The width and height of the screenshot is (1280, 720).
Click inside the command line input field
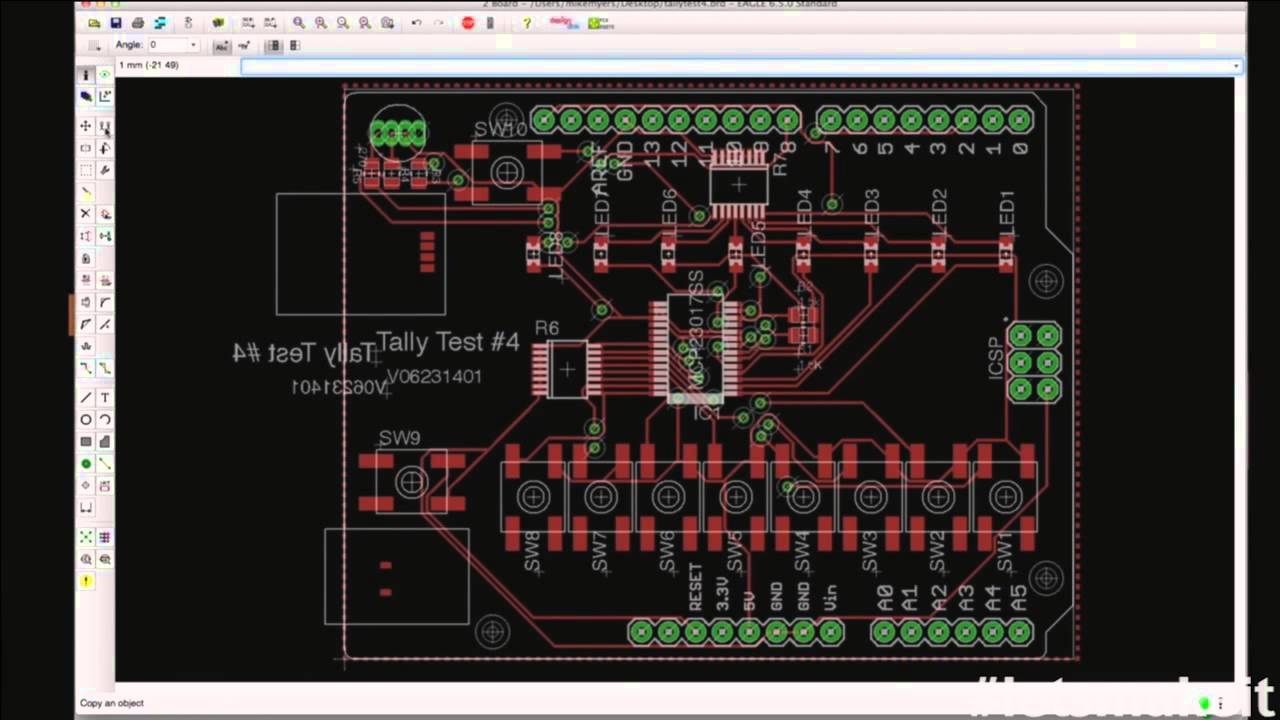pos(700,64)
